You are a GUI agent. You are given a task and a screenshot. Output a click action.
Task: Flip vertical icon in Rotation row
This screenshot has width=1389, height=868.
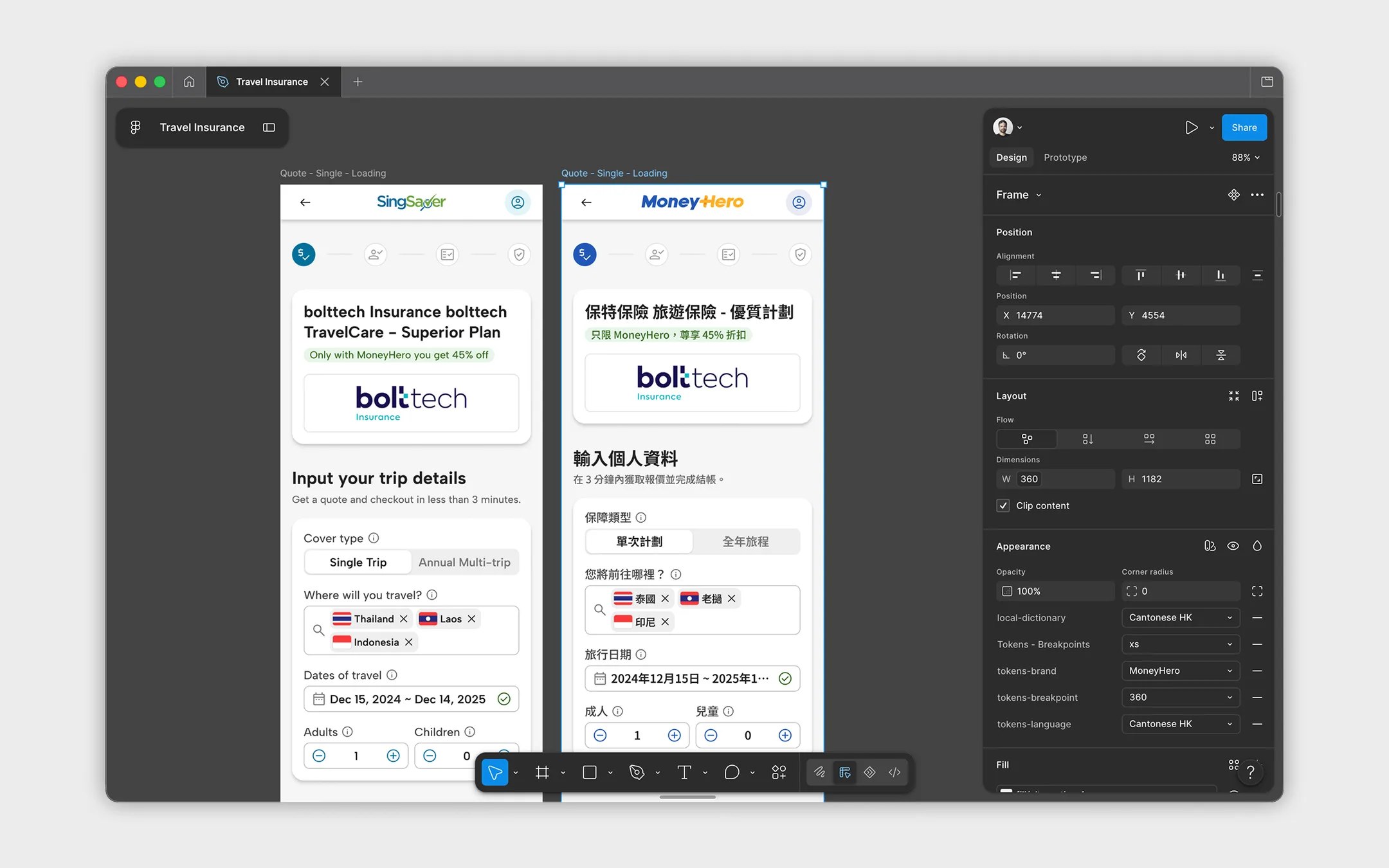[x=1221, y=355]
